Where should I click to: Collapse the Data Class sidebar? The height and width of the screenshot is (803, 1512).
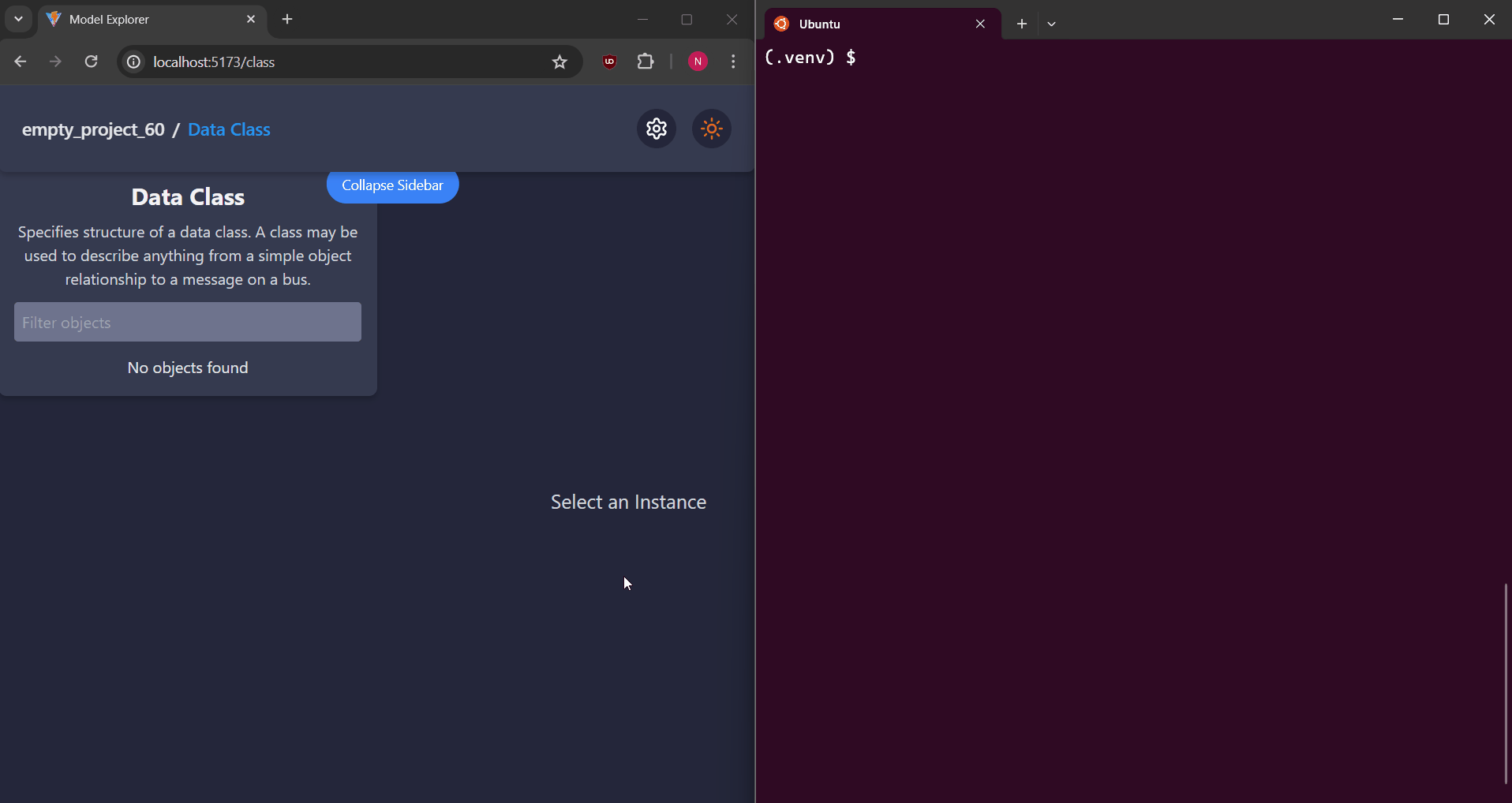coord(391,185)
